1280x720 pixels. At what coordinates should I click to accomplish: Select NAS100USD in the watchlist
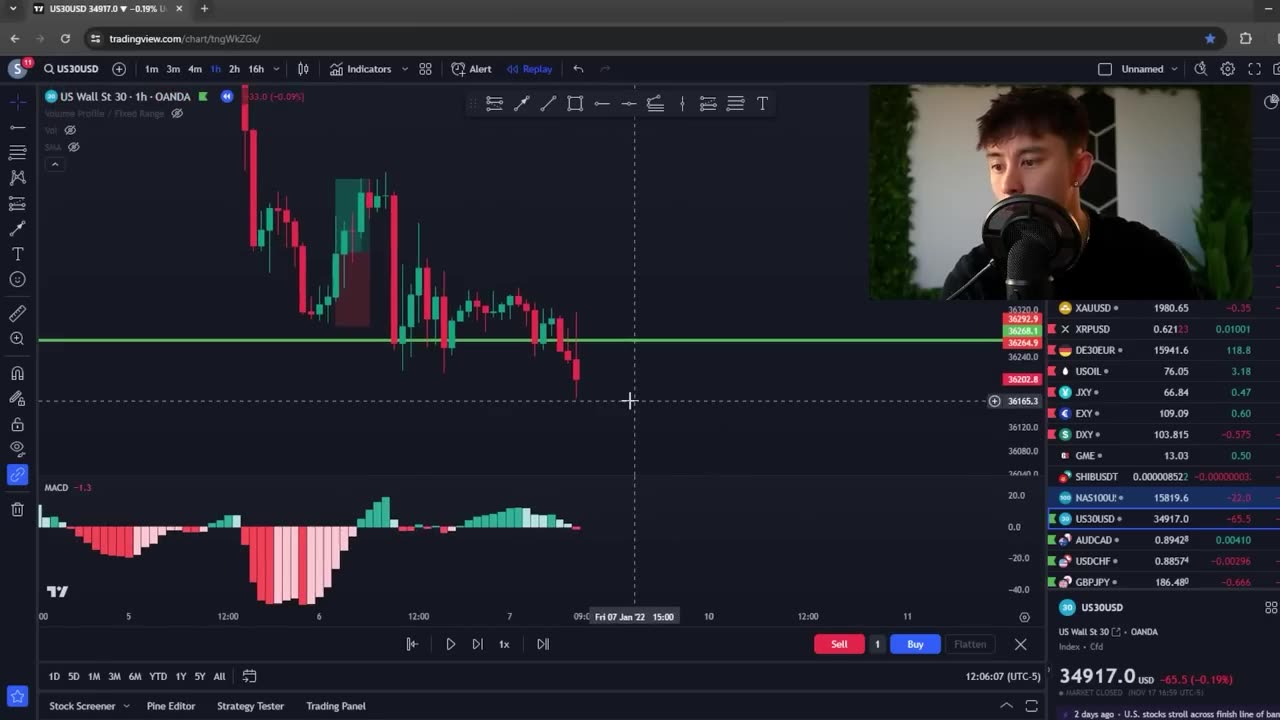(x=1163, y=497)
